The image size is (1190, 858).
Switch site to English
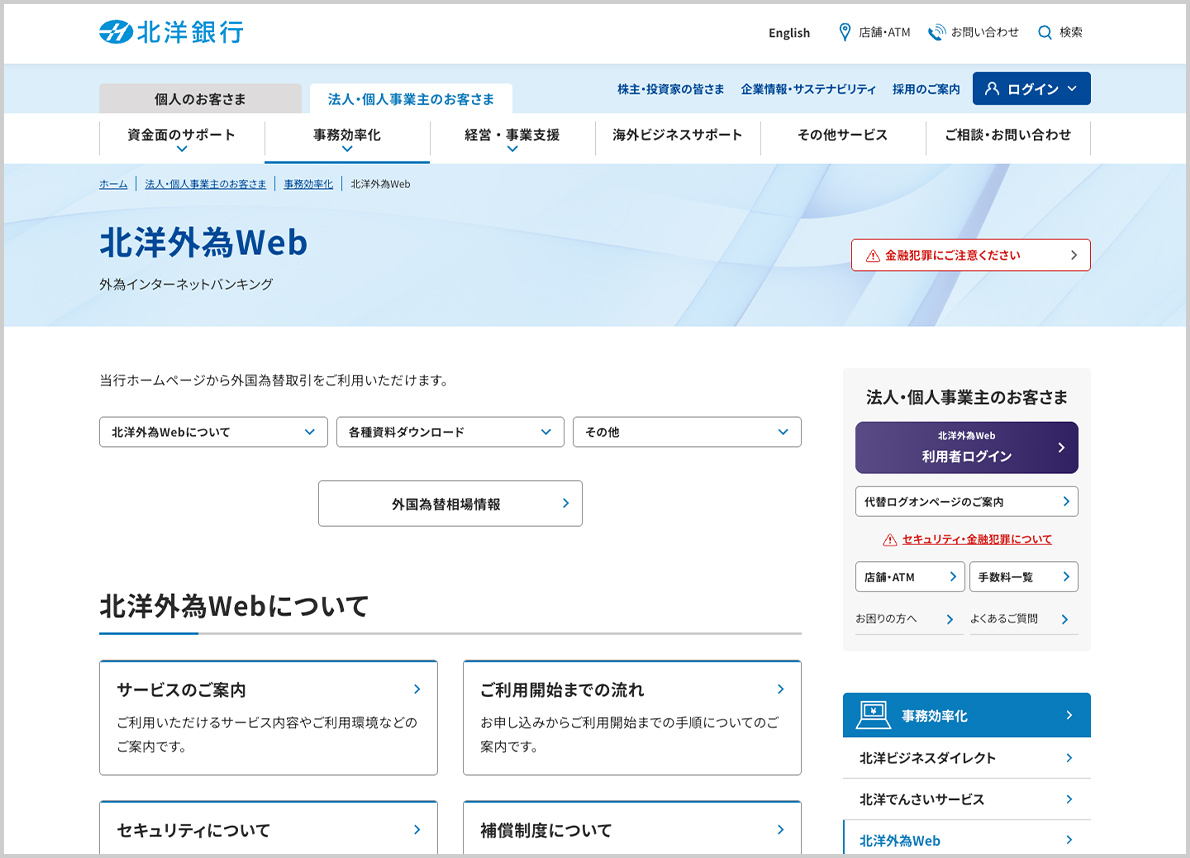pos(789,33)
